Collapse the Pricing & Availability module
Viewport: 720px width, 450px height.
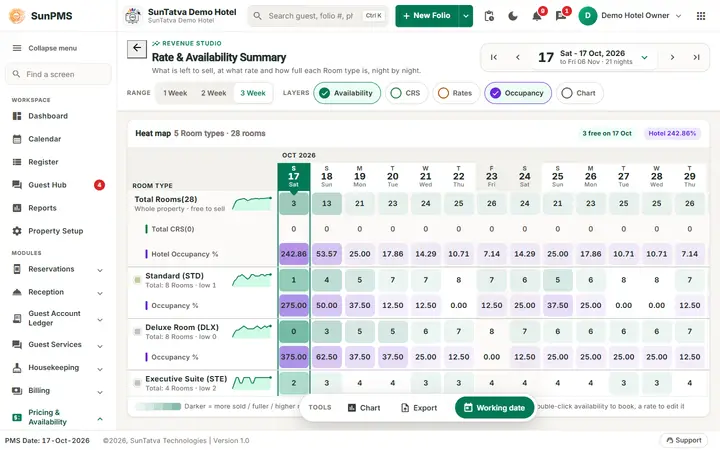pos(100,419)
